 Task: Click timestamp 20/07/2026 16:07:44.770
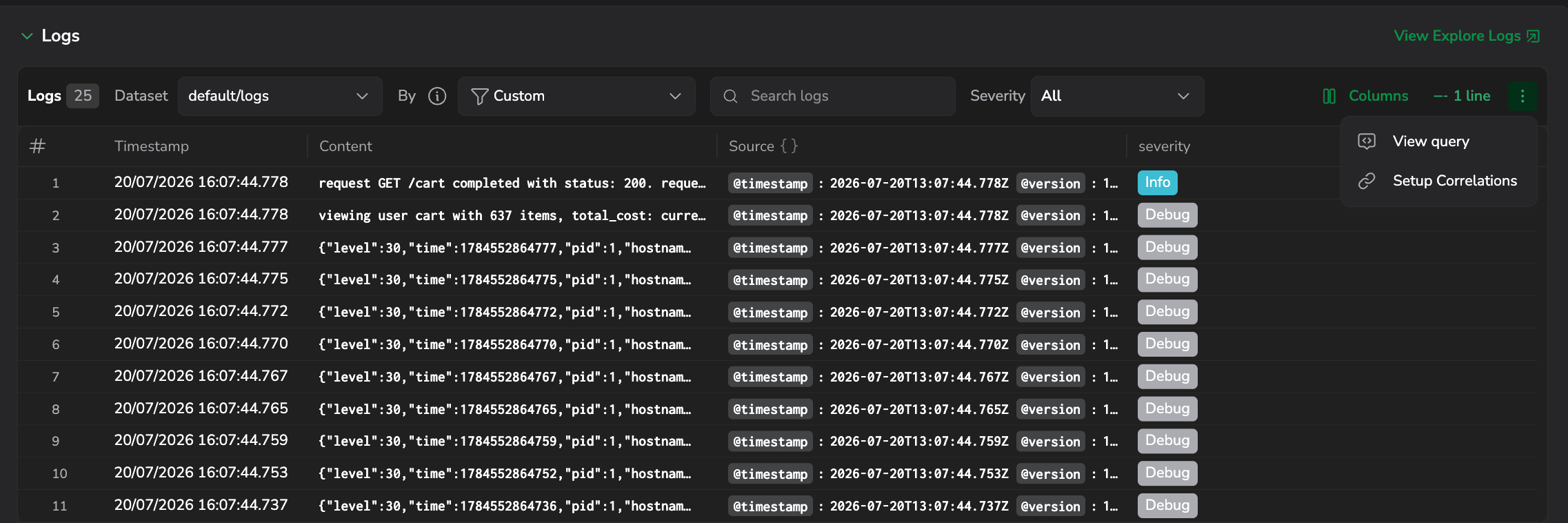tap(201, 344)
